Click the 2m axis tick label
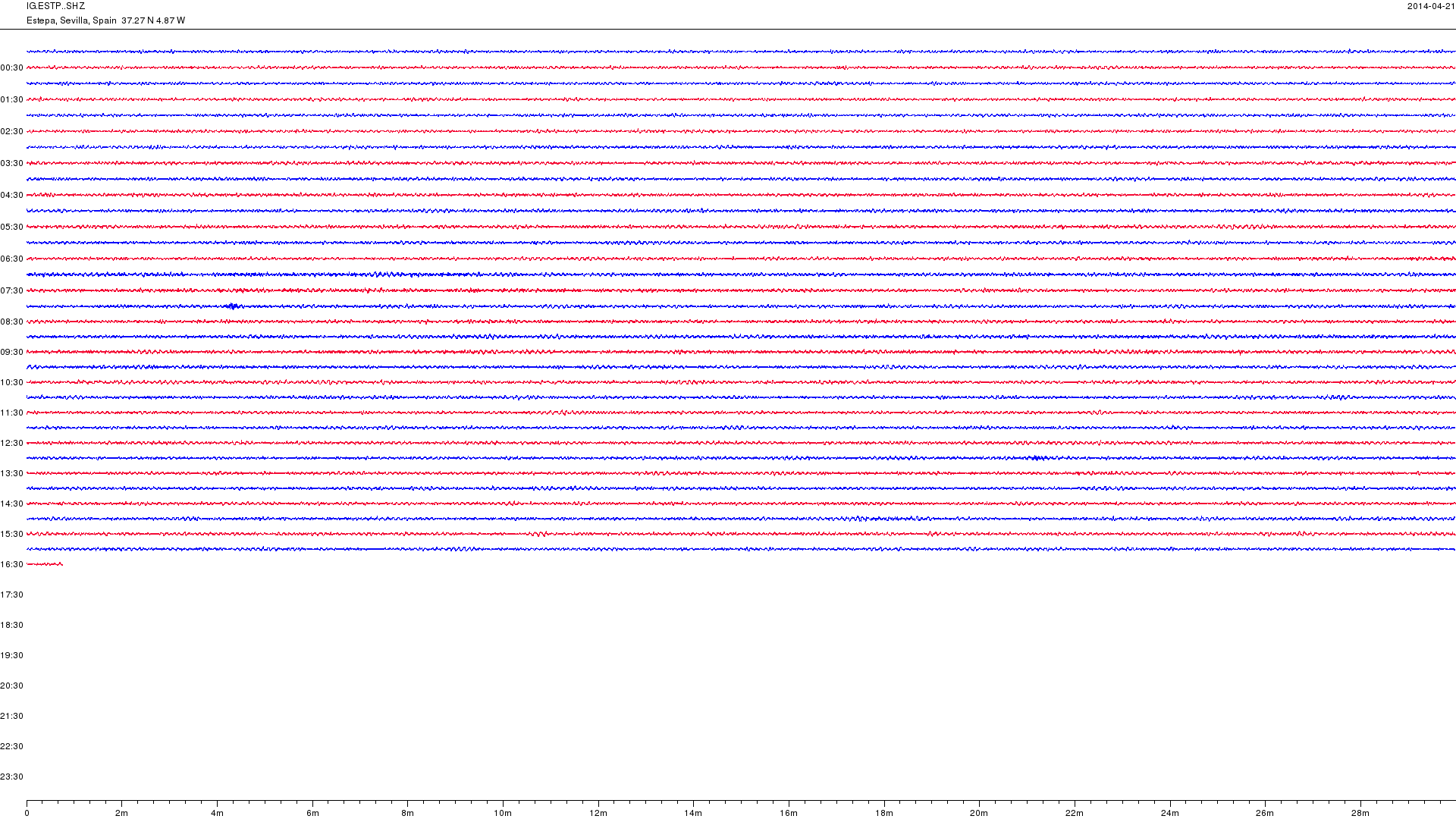Viewport: 1456px width, 819px height. tap(122, 813)
